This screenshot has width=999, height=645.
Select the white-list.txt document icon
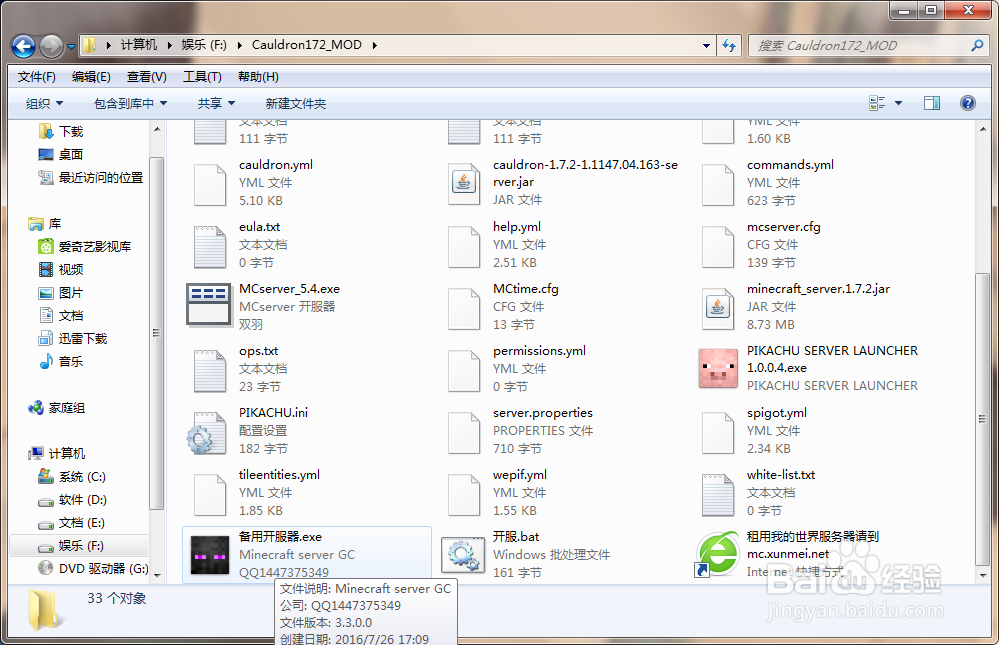(x=718, y=493)
